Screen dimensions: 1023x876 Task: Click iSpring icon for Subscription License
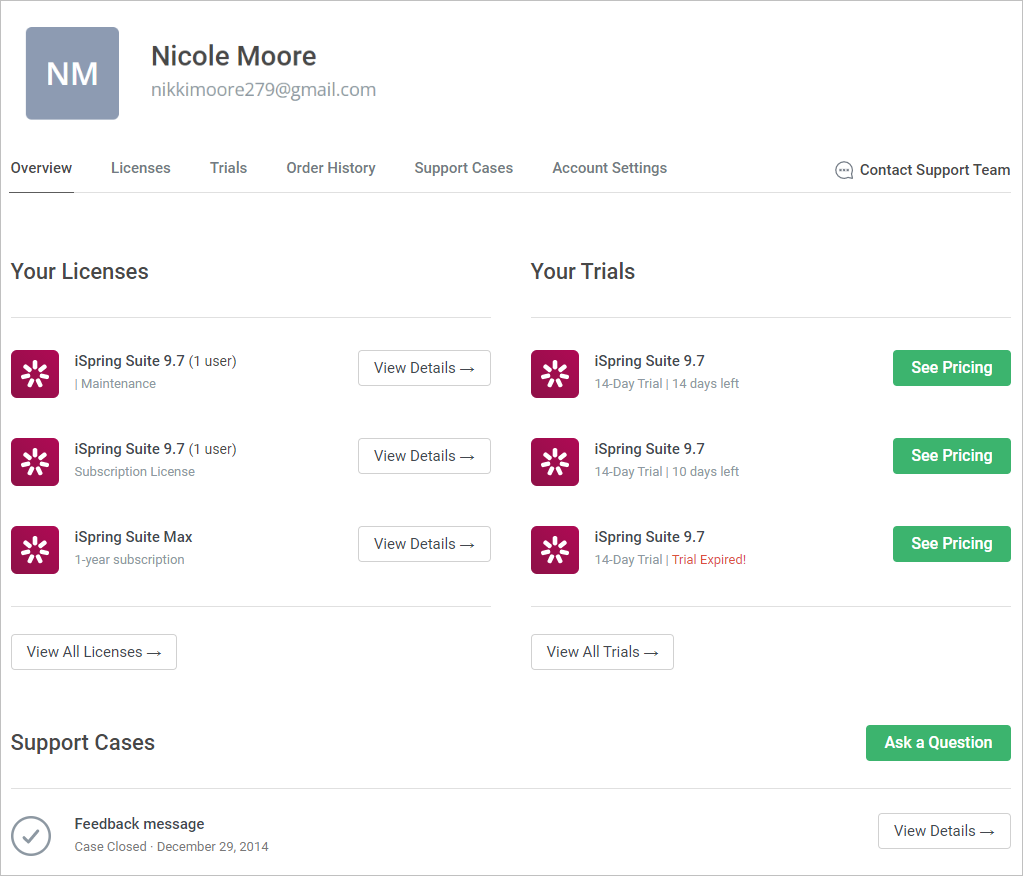pyautogui.click(x=35, y=462)
